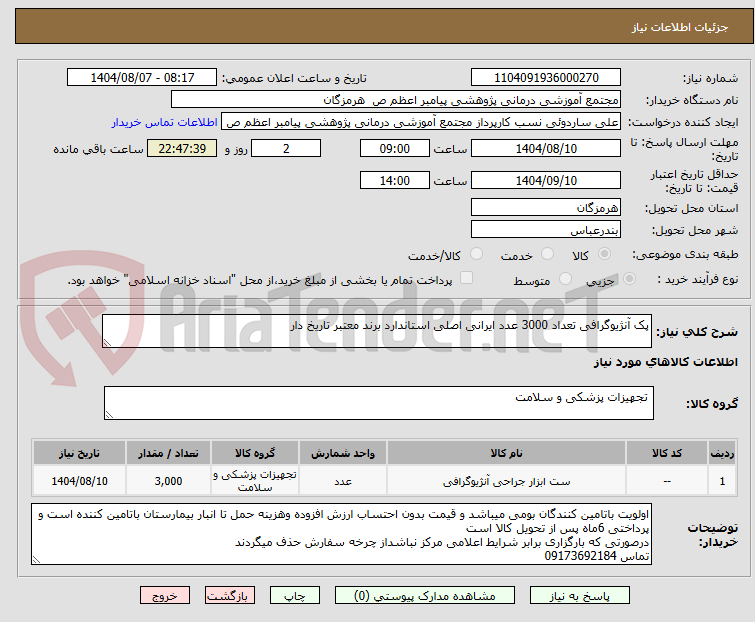755x622 pixels.
Task: Click the row number 1 cell
Action: tap(722, 481)
